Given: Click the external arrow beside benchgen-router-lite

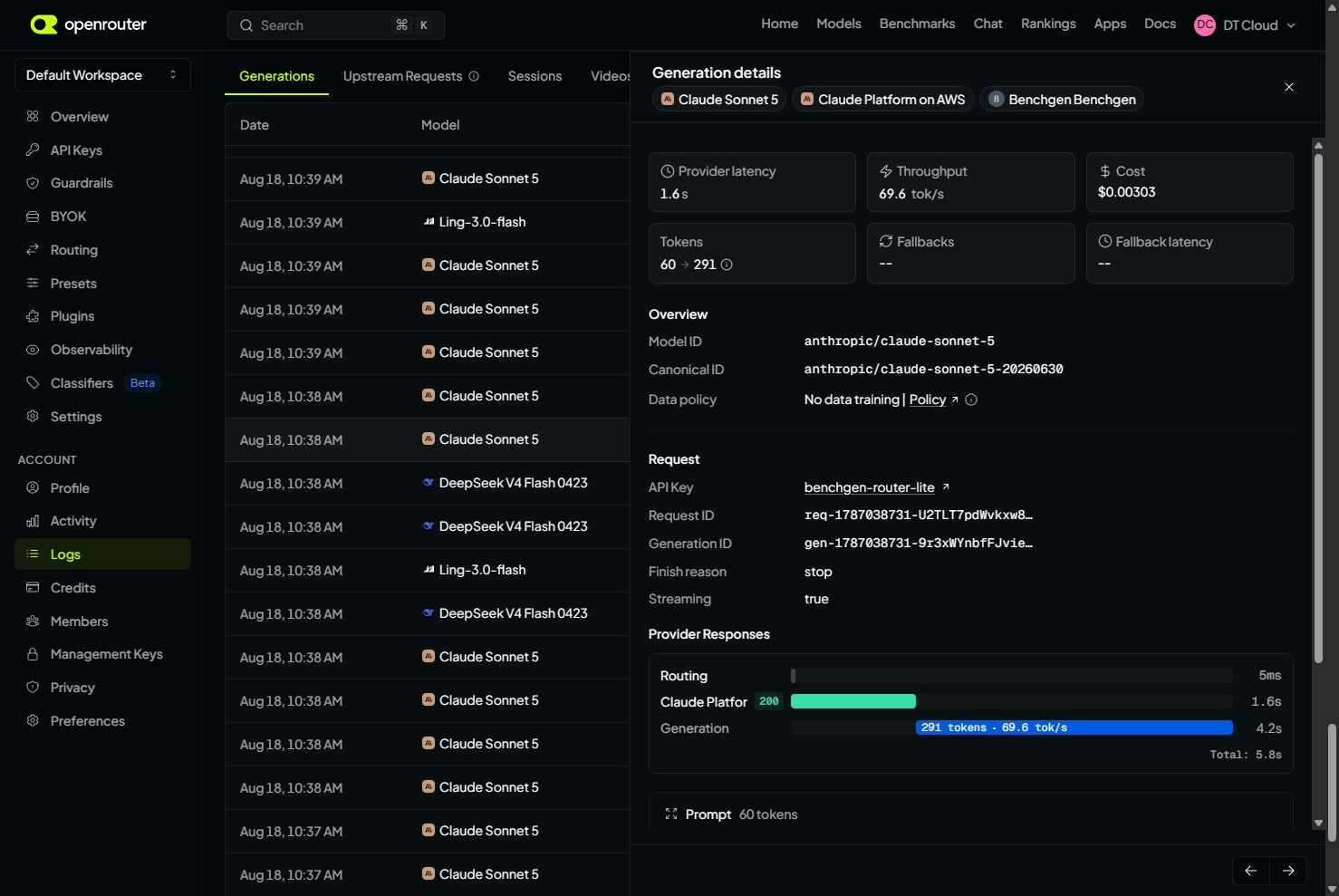Looking at the screenshot, I should 946,487.
